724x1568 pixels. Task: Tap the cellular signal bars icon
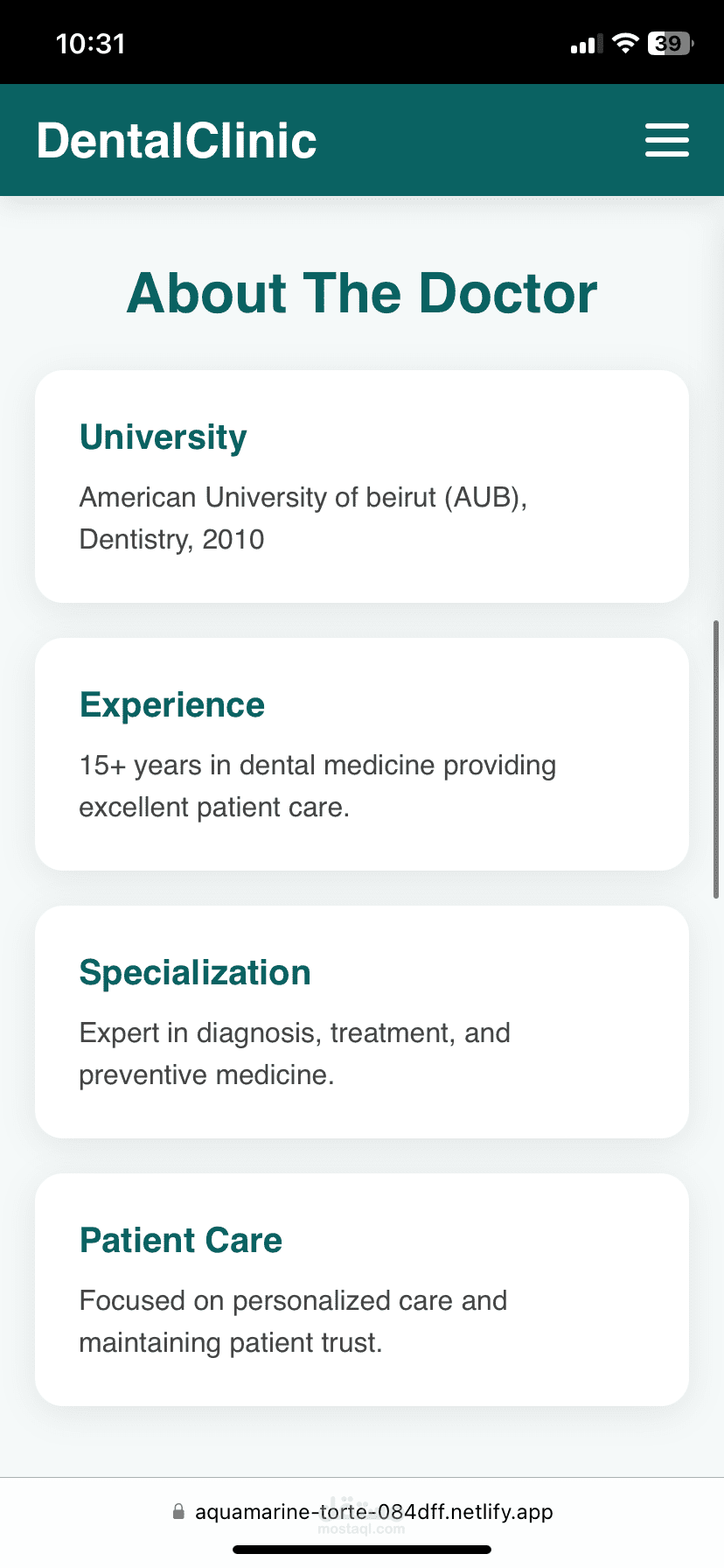(586, 44)
